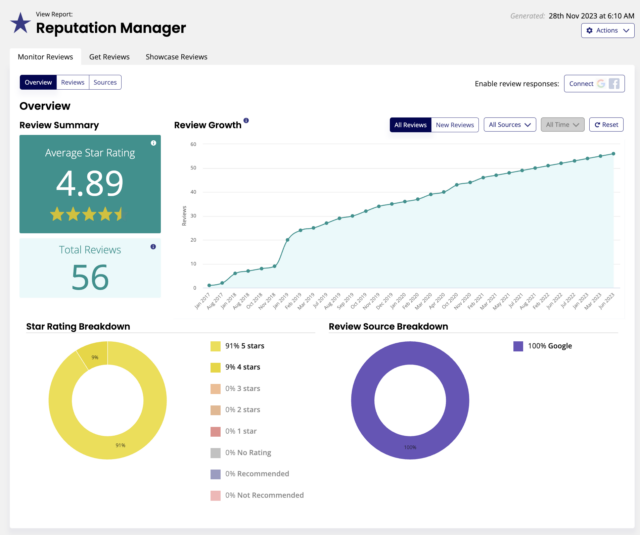Open the Actions dropdown menu
Image resolution: width=640 pixels, height=535 pixels.
[607, 31]
